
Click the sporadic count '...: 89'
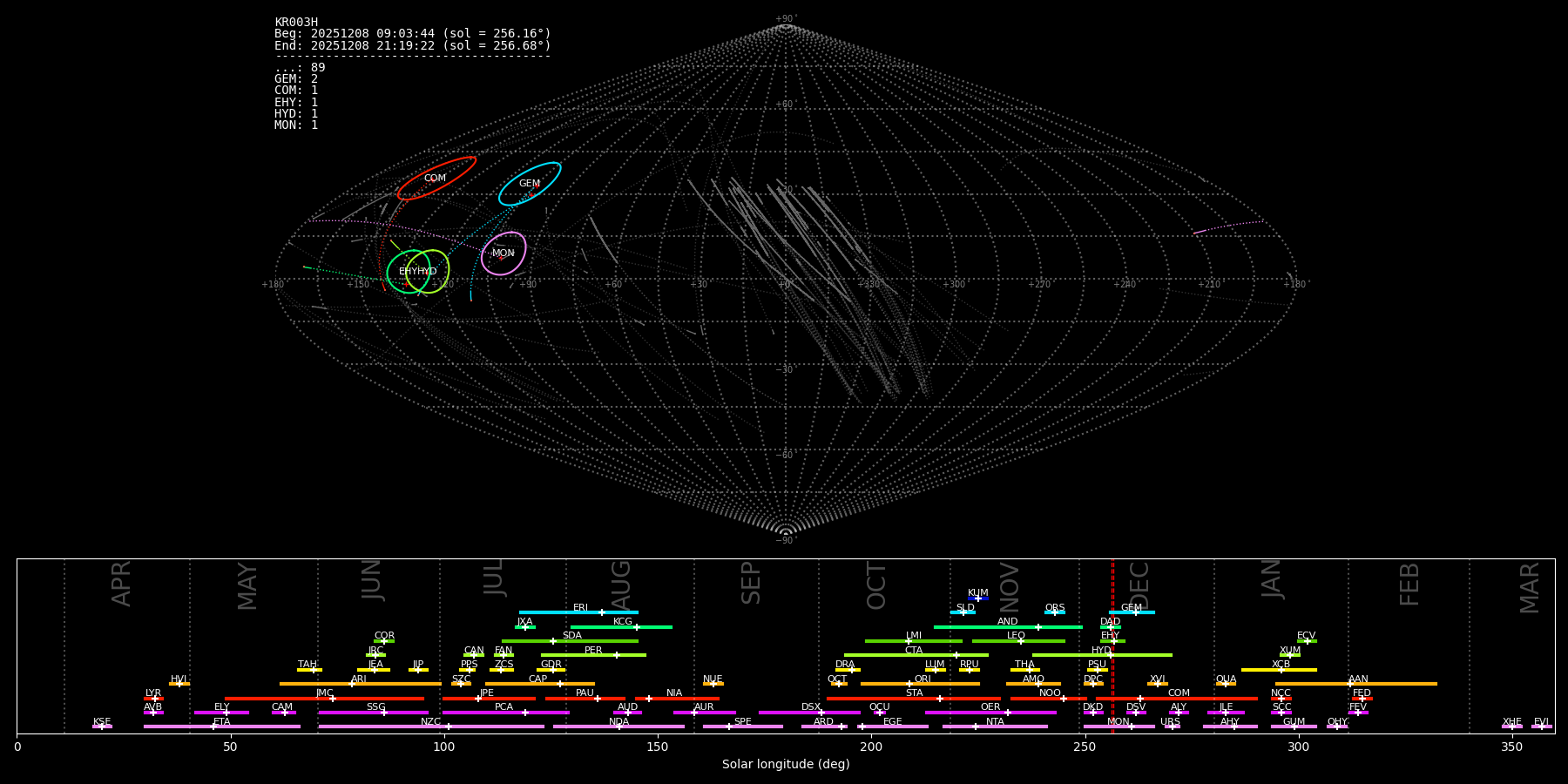[300, 68]
